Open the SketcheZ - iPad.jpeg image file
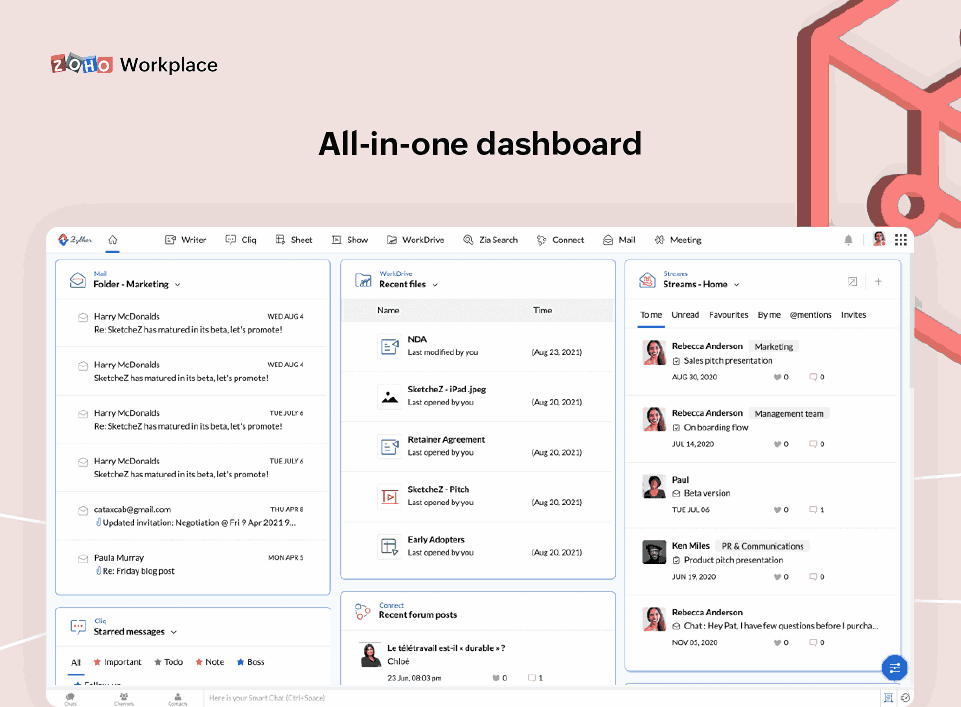 point(478,396)
